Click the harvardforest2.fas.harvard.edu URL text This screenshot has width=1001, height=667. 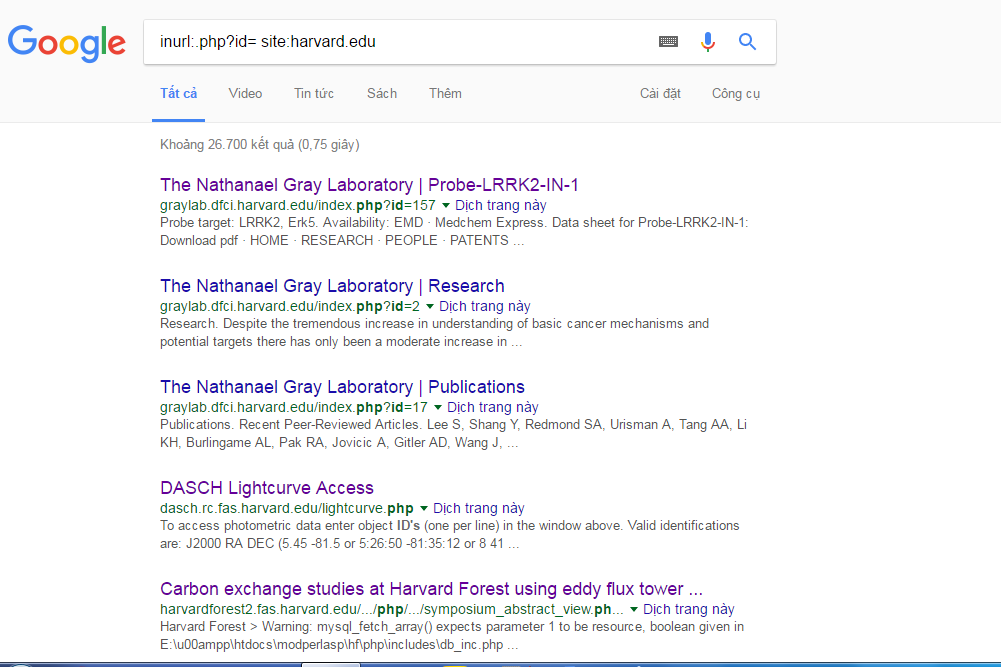click(392, 609)
